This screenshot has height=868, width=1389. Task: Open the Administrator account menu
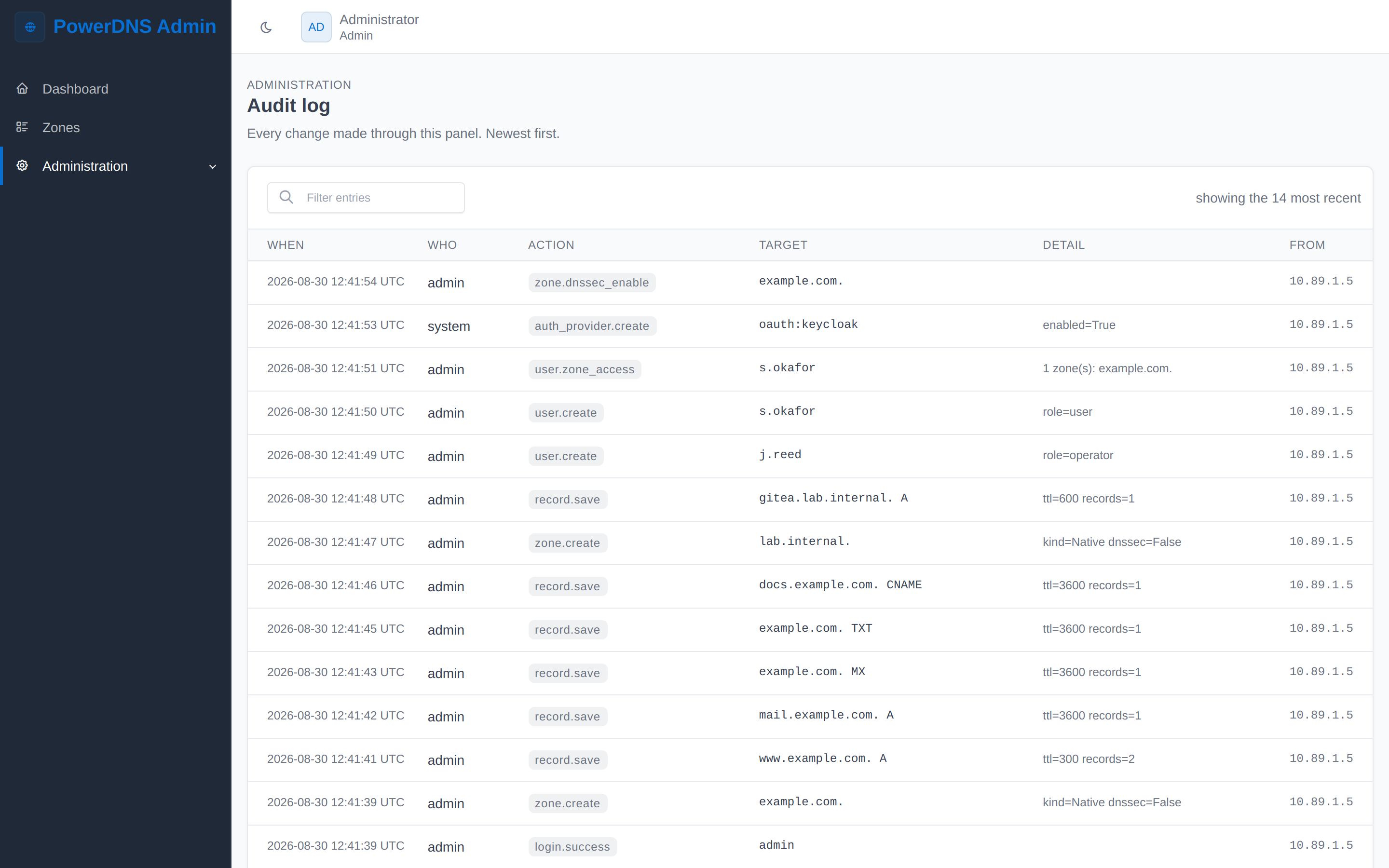(x=360, y=27)
